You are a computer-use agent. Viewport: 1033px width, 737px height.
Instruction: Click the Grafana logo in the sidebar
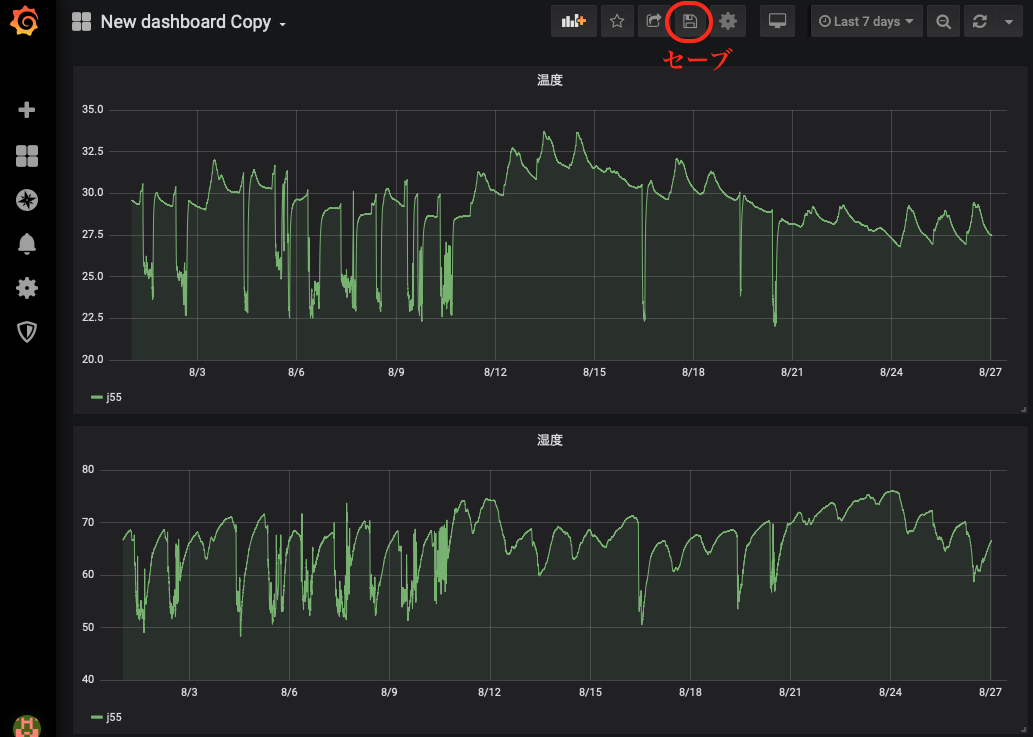tap(27, 21)
